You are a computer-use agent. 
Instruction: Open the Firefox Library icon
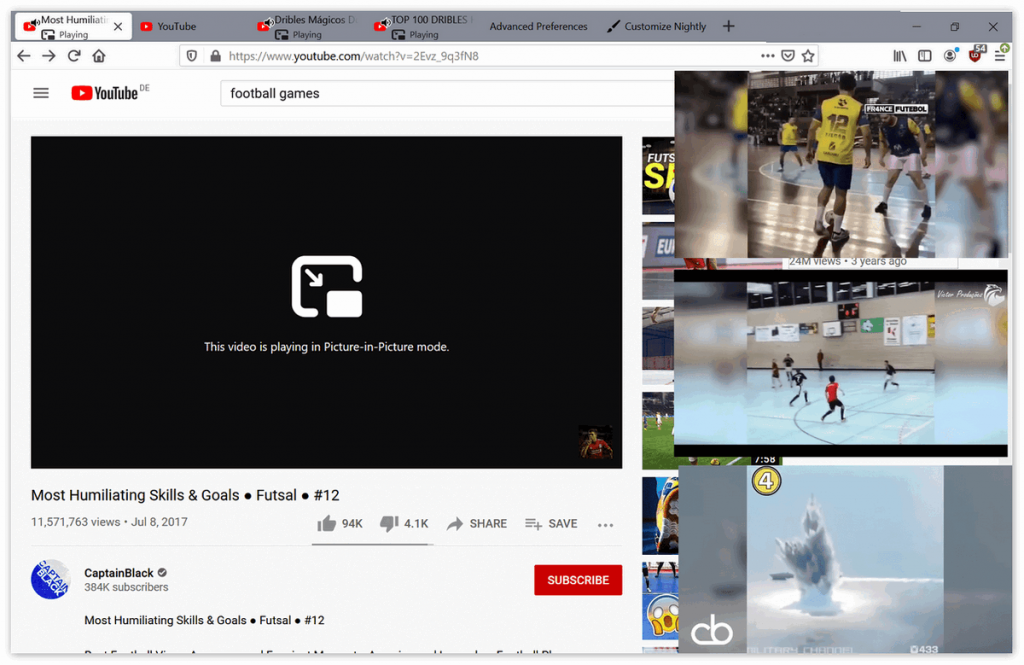point(900,56)
